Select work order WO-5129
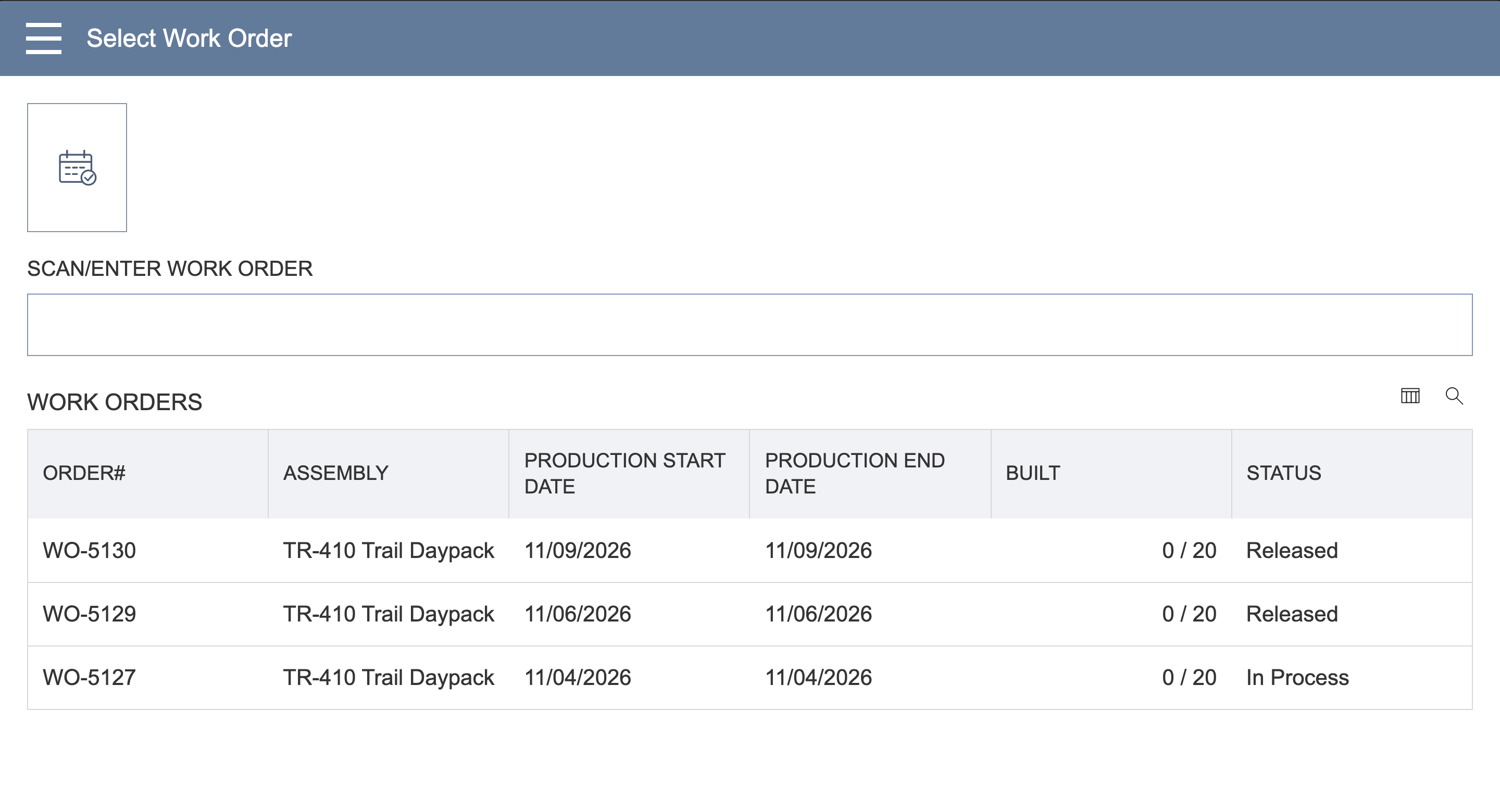The image size is (1500, 812). (89, 614)
